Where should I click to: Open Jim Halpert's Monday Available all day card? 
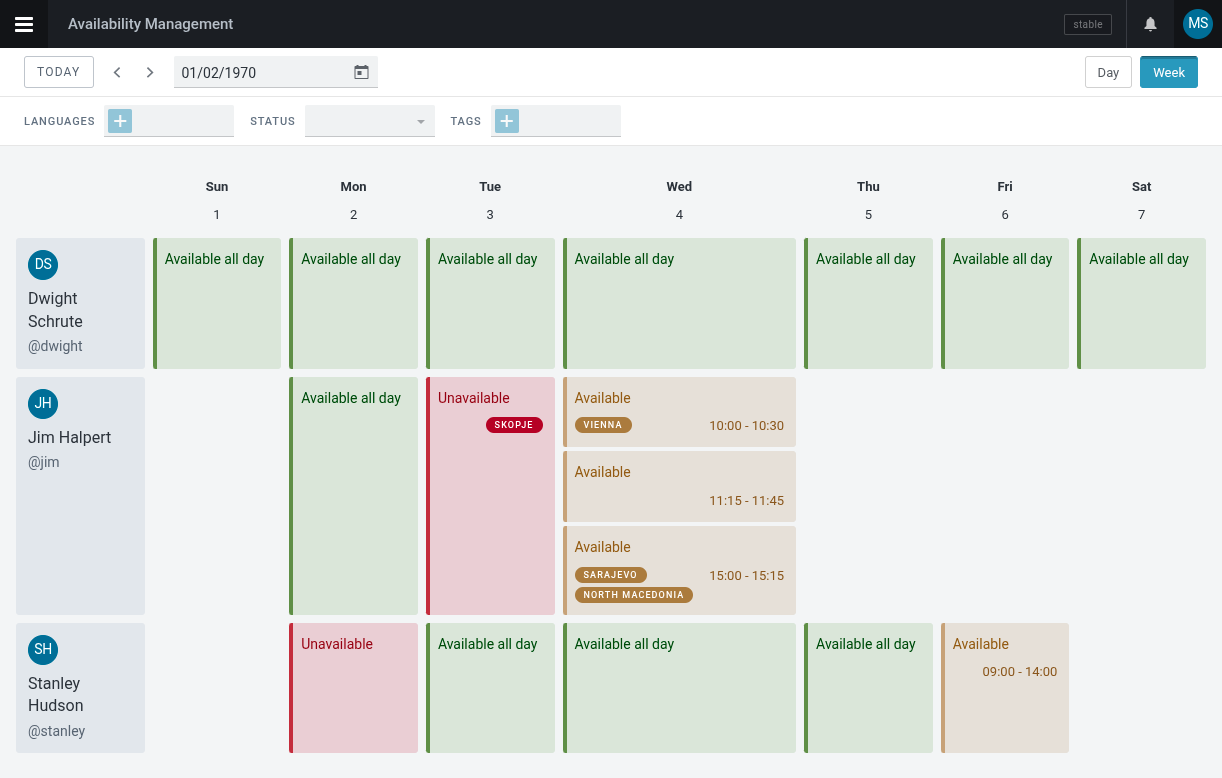point(353,496)
